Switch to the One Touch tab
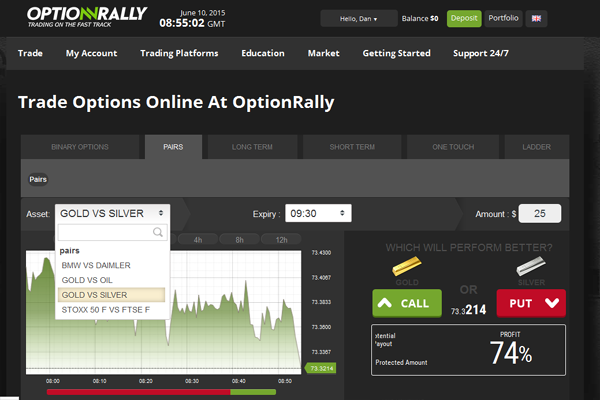This screenshot has width=600, height=400. (x=453, y=147)
